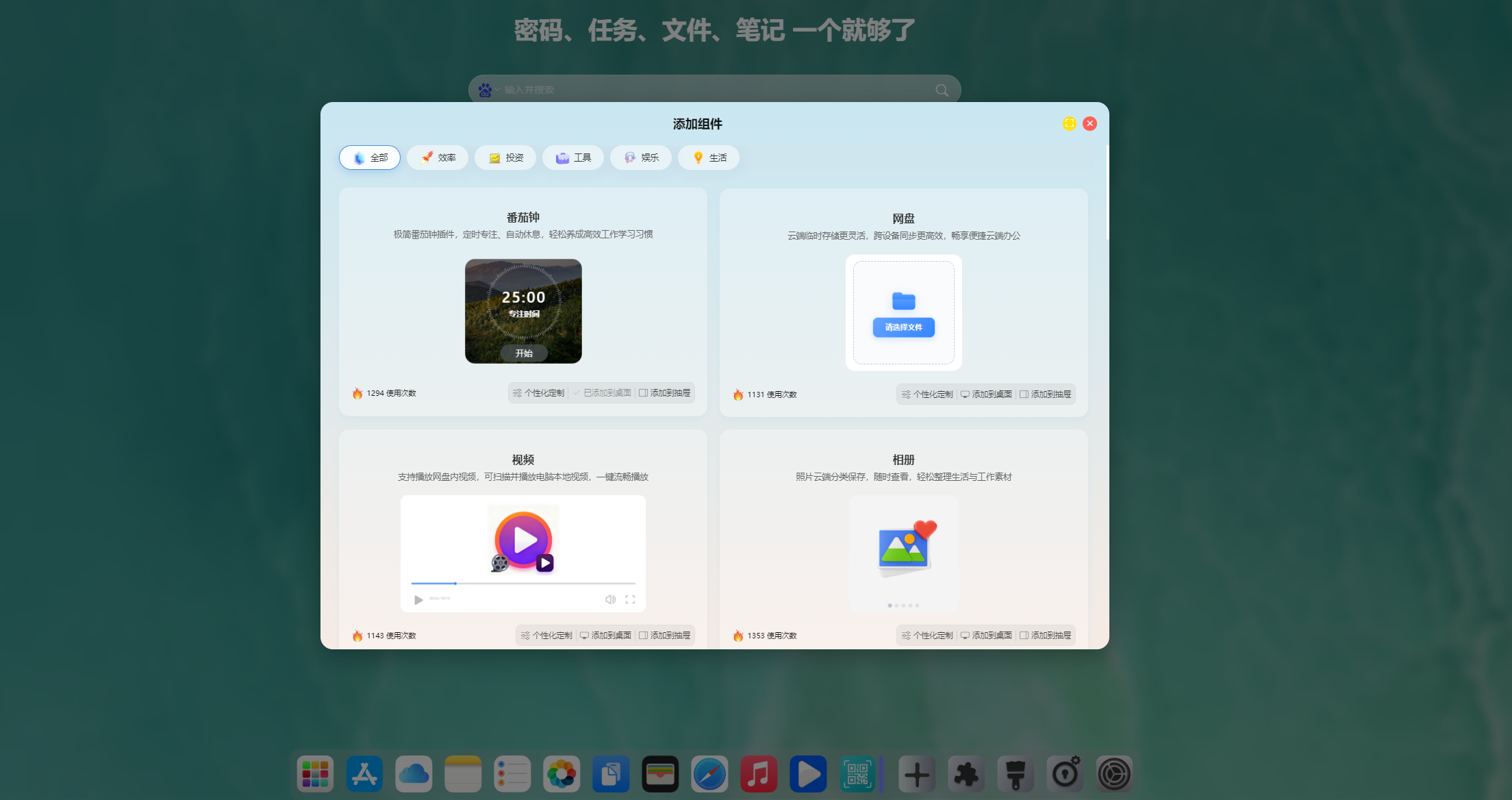Click the 相册 card title
The height and width of the screenshot is (800, 1512).
904,460
